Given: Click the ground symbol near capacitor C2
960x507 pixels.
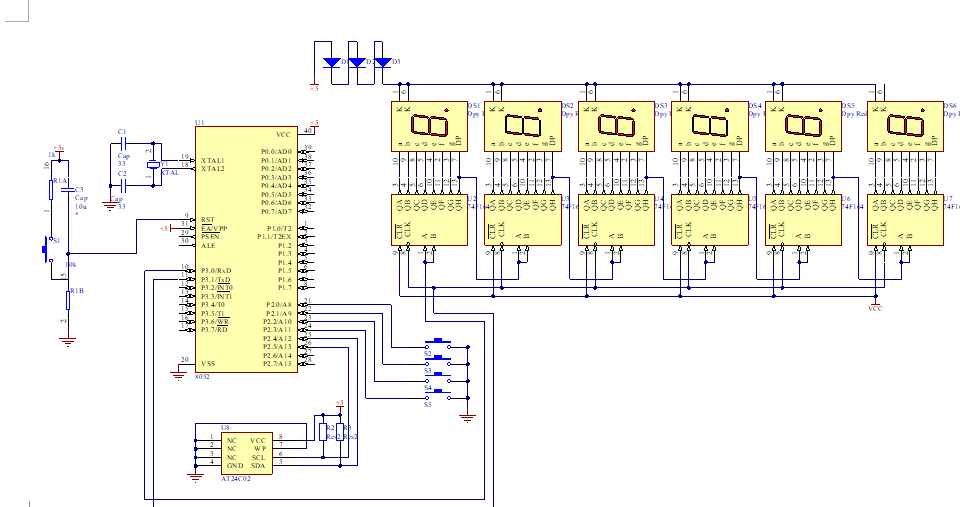Looking at the screenshot, I should point(110,205).
